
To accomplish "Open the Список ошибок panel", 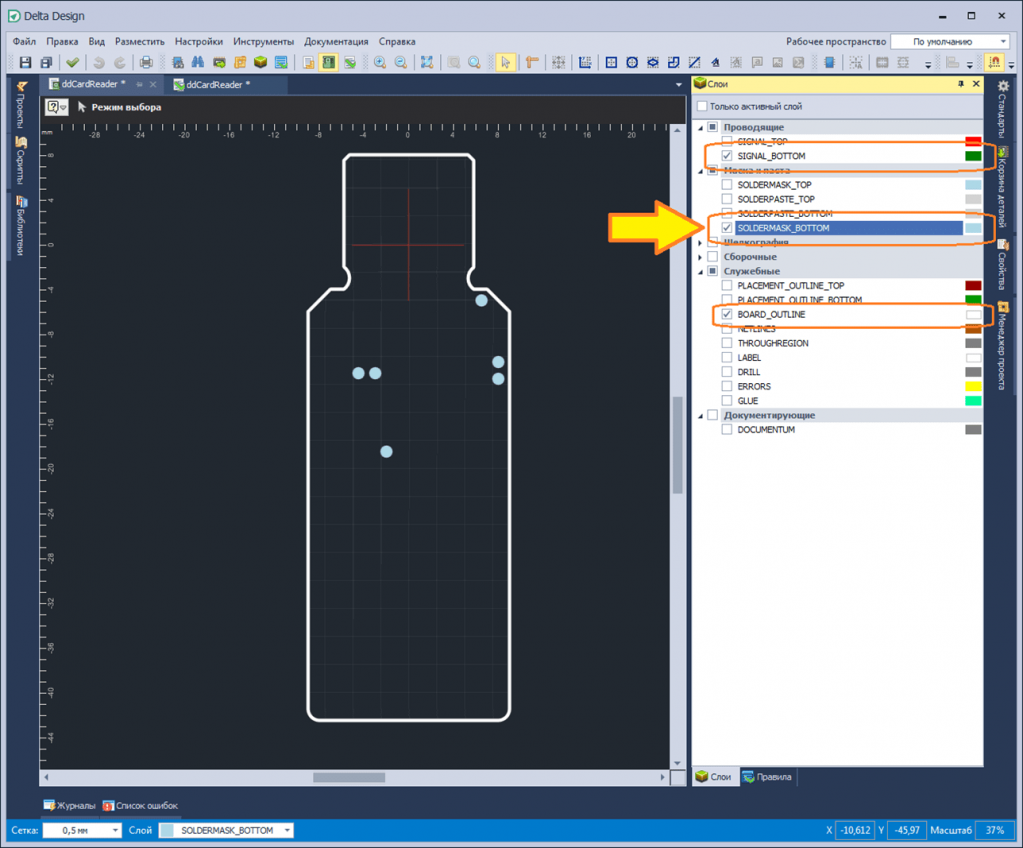I will [x=140, y=805].
